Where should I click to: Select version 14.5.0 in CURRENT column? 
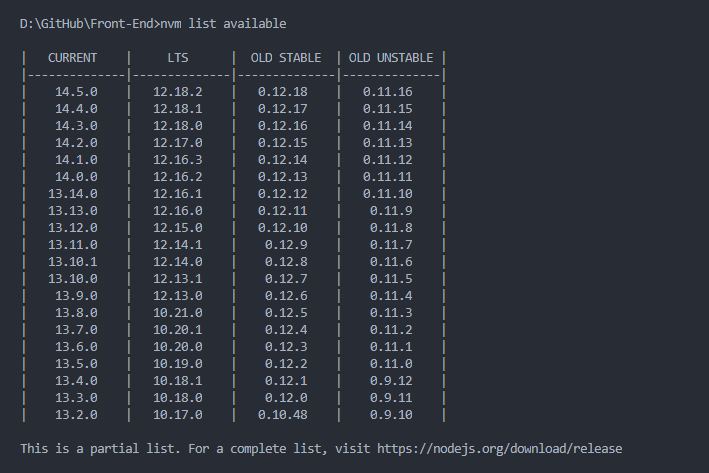coord(76,92)
